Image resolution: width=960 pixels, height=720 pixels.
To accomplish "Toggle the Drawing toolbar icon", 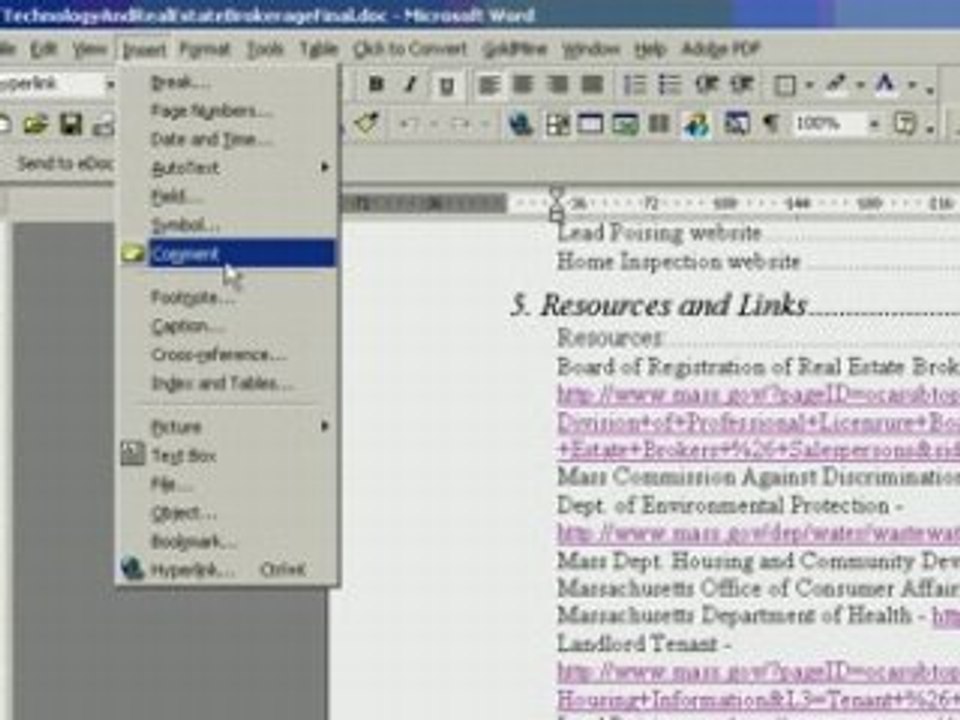I will [696, 125].
